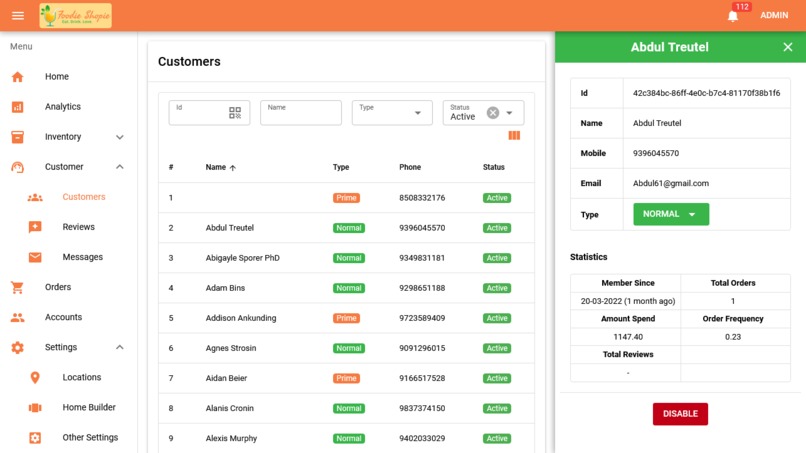
Task: Sort by Type column header
Action: [341, 167]
